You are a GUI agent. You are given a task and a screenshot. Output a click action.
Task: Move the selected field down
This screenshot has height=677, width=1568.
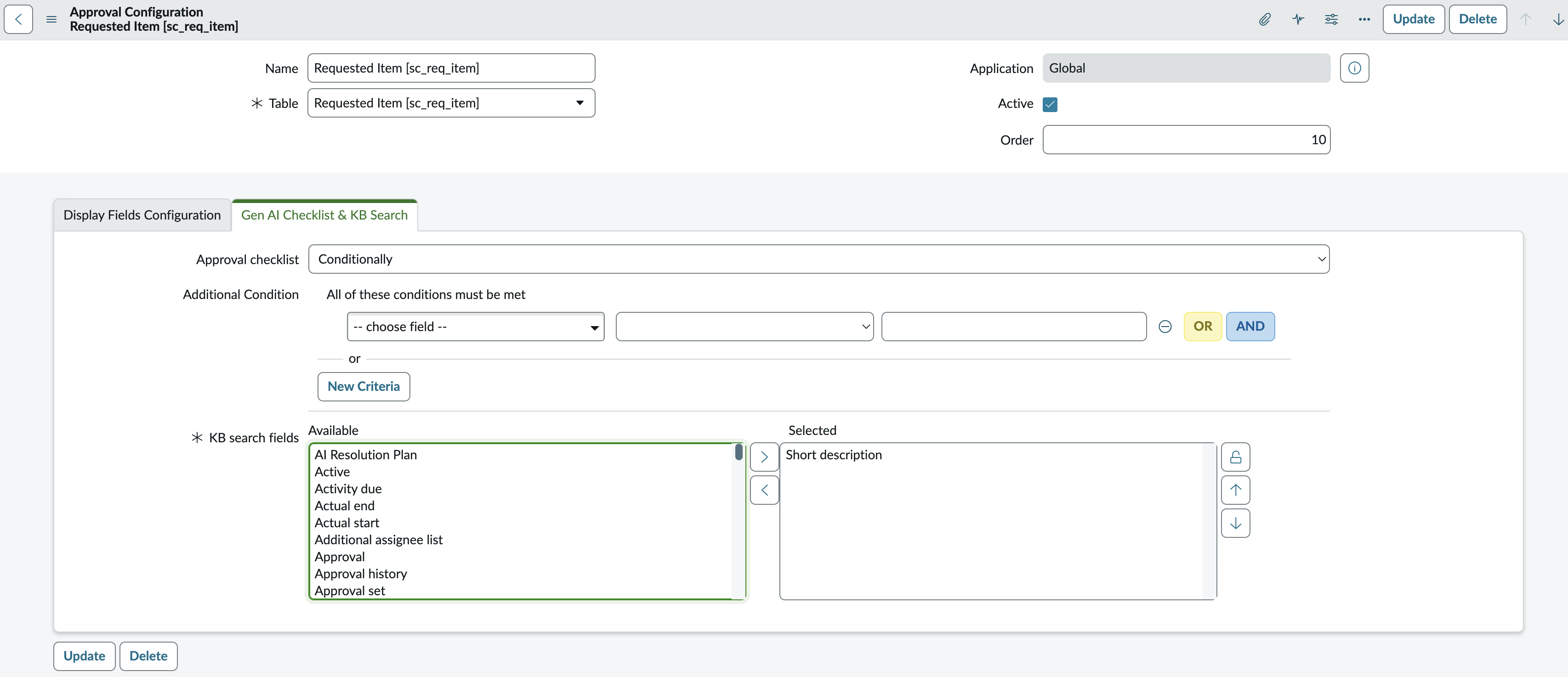1236,523
